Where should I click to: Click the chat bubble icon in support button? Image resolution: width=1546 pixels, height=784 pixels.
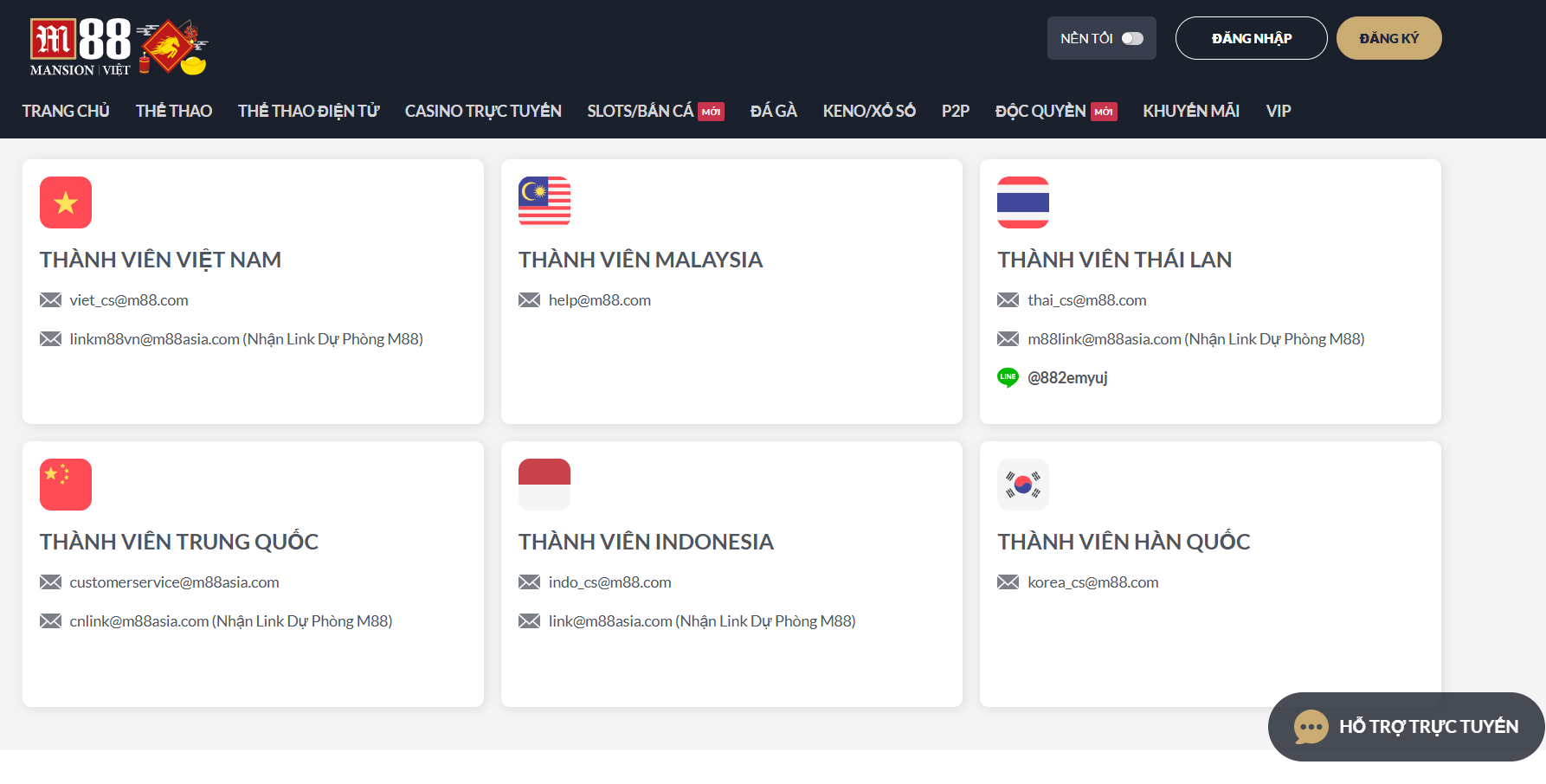tap(1311, 727)
